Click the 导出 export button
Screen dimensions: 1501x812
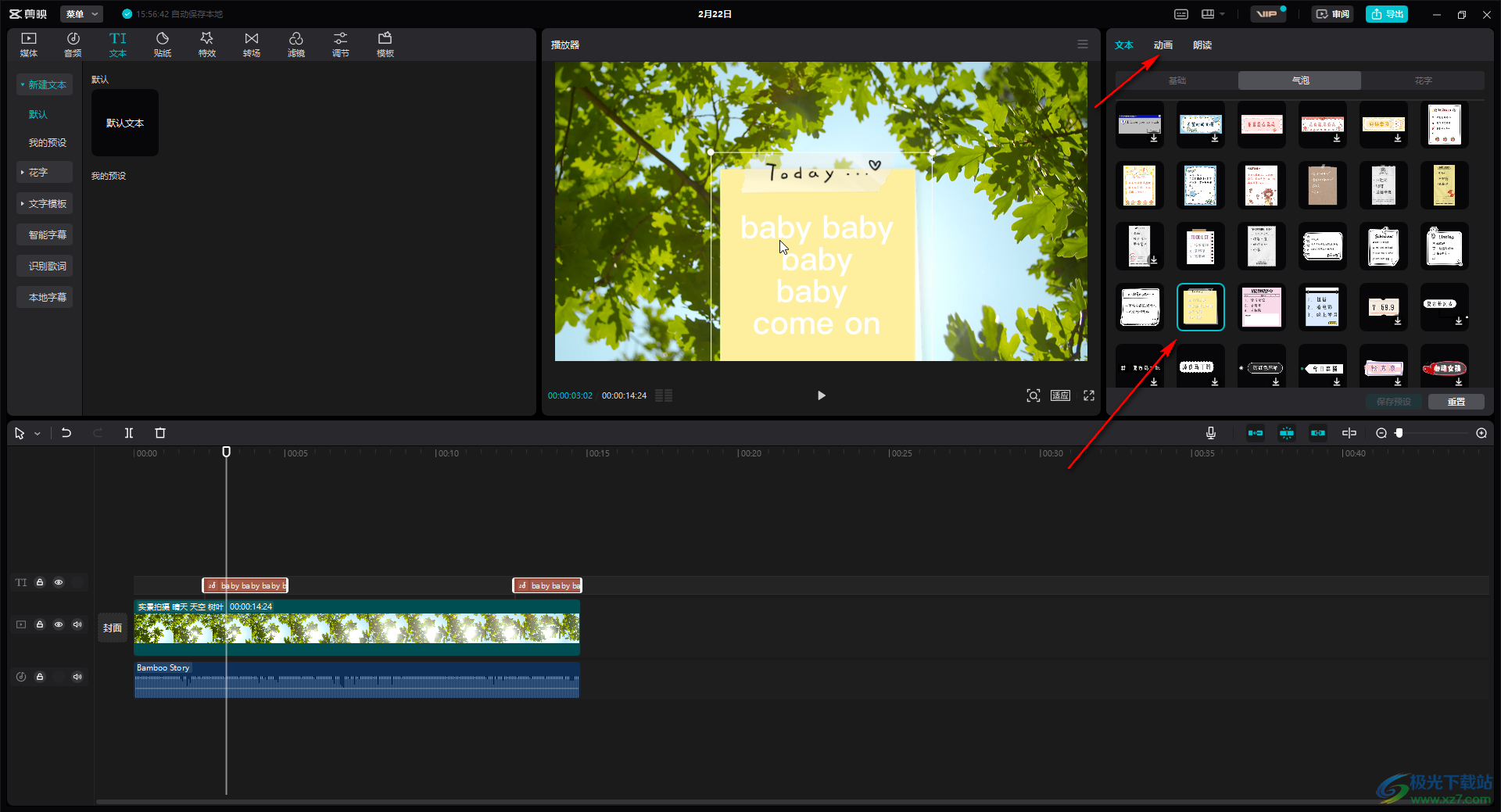coord(1387,14)
